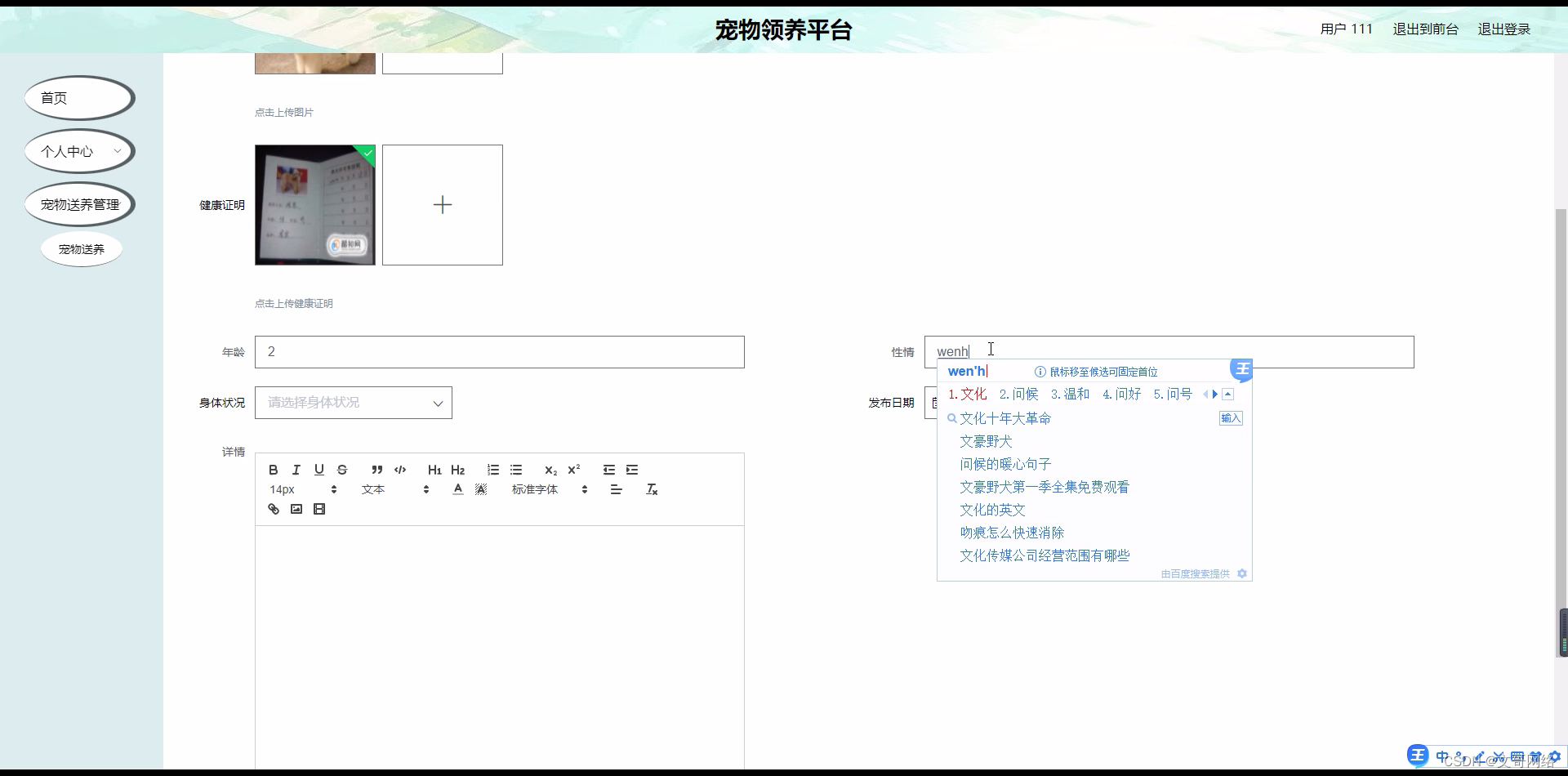Toggle bold formatting in the editor
The width and height of the screenshot is (1568, 776).
click(274, 470)
